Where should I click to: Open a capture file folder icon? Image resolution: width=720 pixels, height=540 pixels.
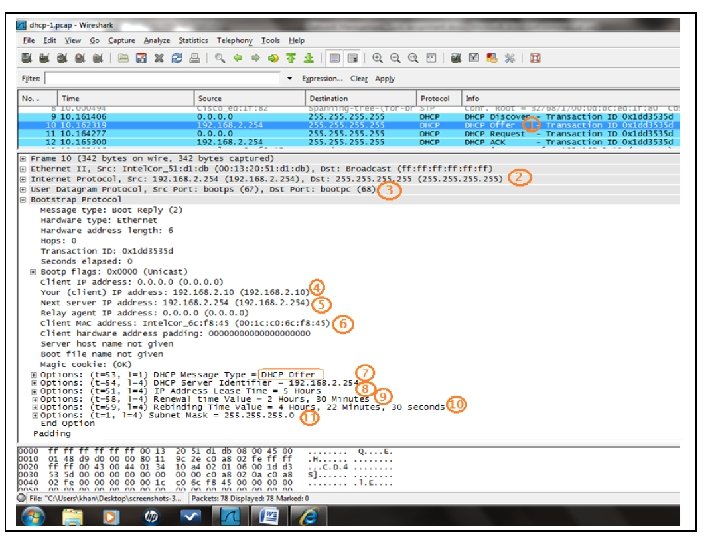(123, 58)
